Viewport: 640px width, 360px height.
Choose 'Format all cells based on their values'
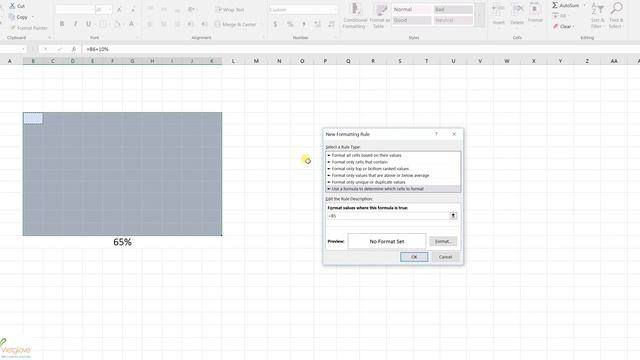click(393, 155)
